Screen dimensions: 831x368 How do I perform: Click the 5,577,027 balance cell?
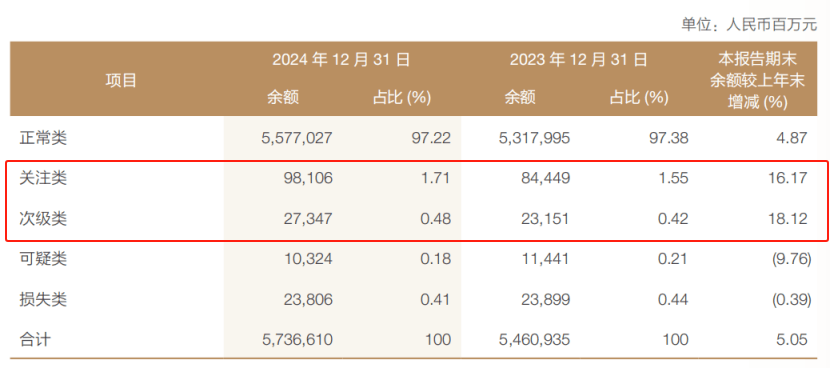[297, 138]
